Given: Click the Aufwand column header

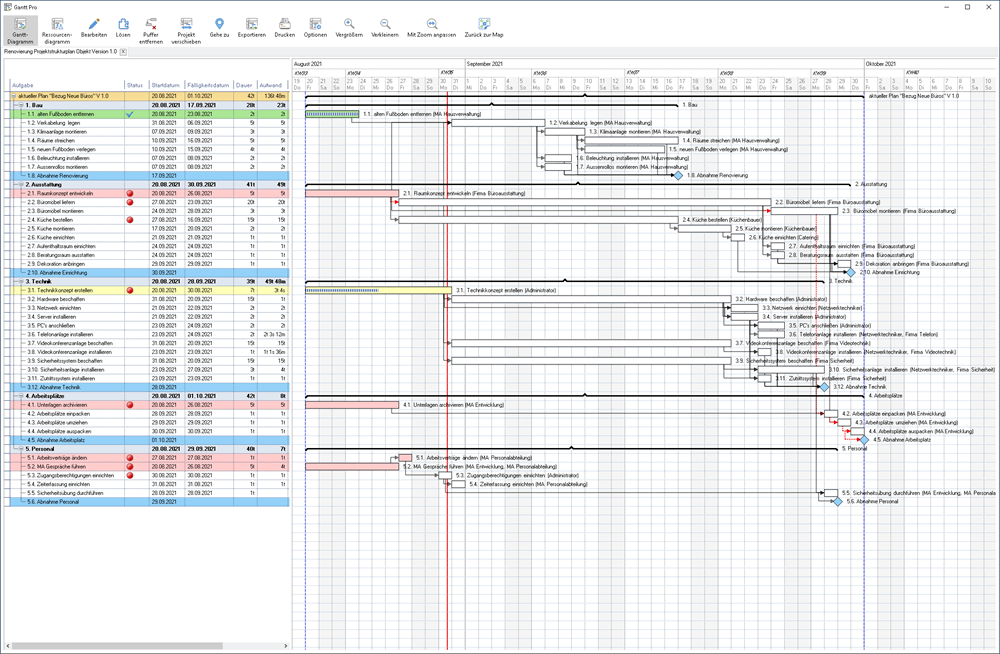Looking at the screenshot, I should 272,85.
